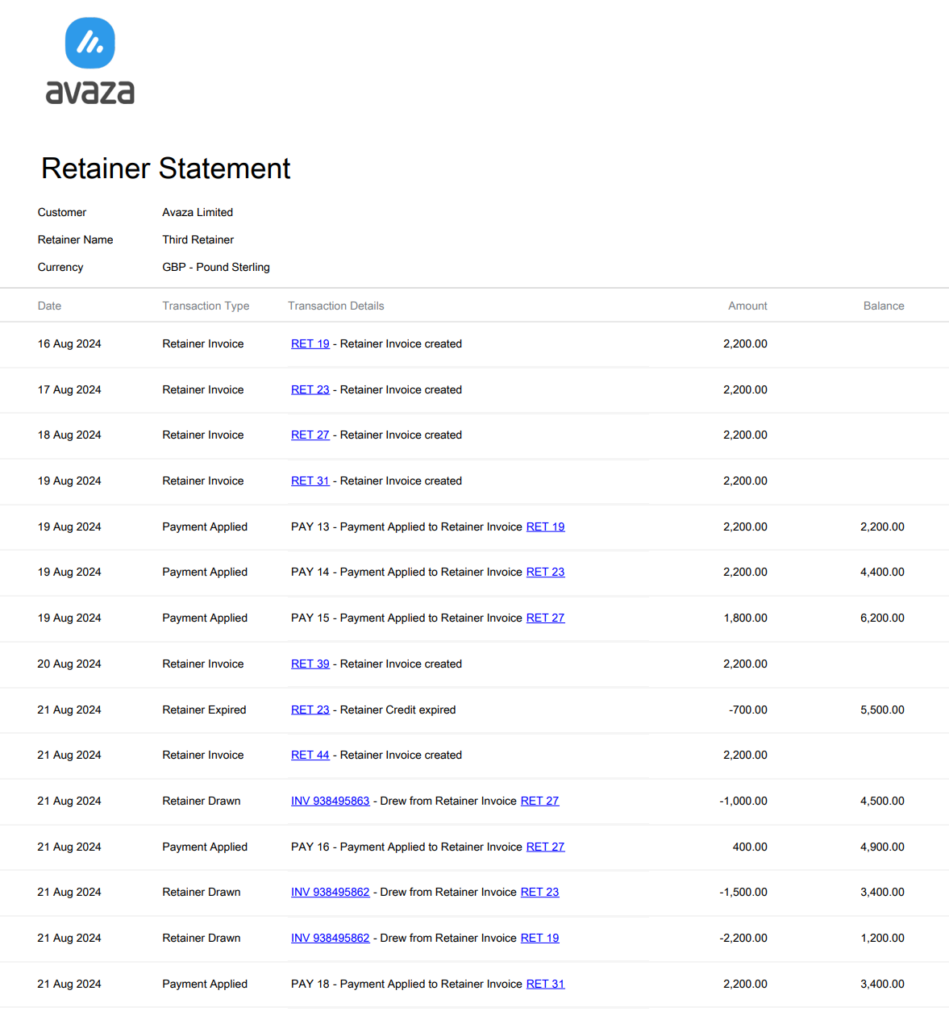Open RET 39 retainer invoice link
The image size is (949, 1024).
(310, 664)
